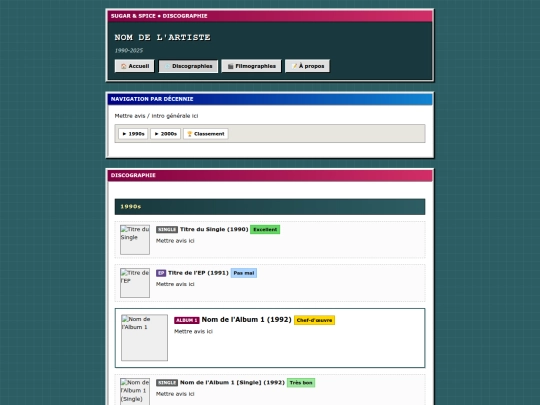This screenshot has height=405, width=540.
Task: Jump to the 1990s decade
Action: (x=133, y=134)
